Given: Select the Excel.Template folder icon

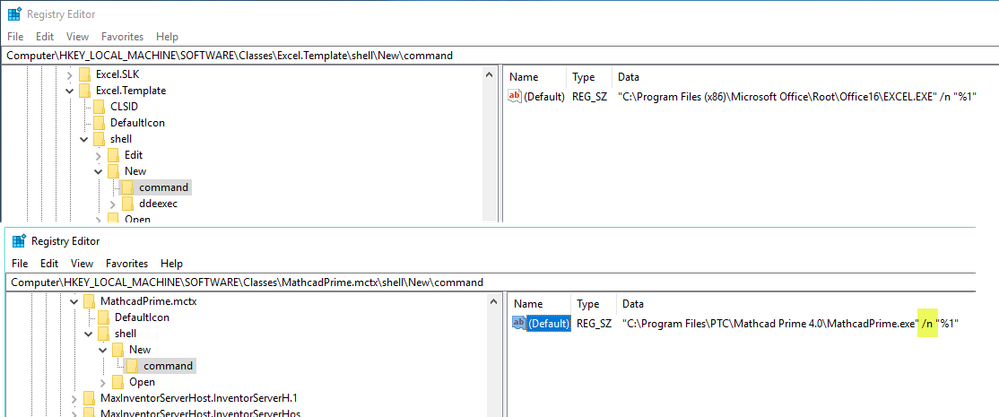Looking at the screenshot, I should pyautogui.click(x=85, y=90).
